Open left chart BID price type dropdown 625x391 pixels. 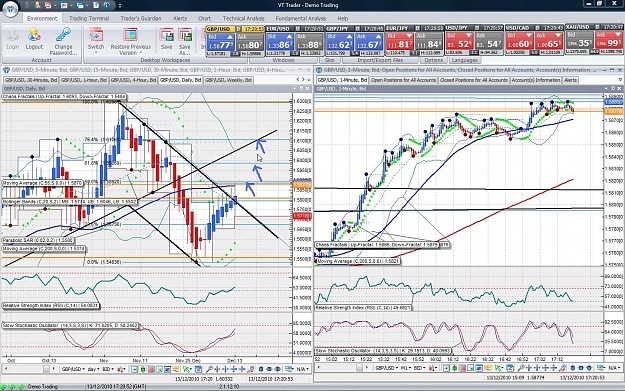tap(108, 369)
